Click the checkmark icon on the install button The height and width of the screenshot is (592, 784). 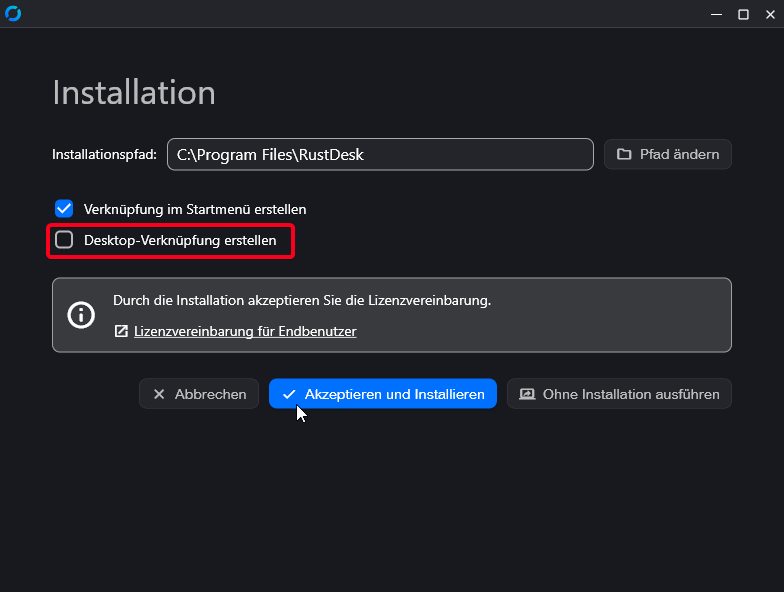coord(289,394)
